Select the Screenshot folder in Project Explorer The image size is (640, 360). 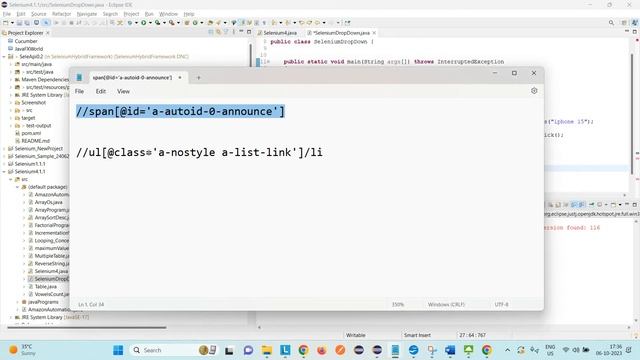33,102
